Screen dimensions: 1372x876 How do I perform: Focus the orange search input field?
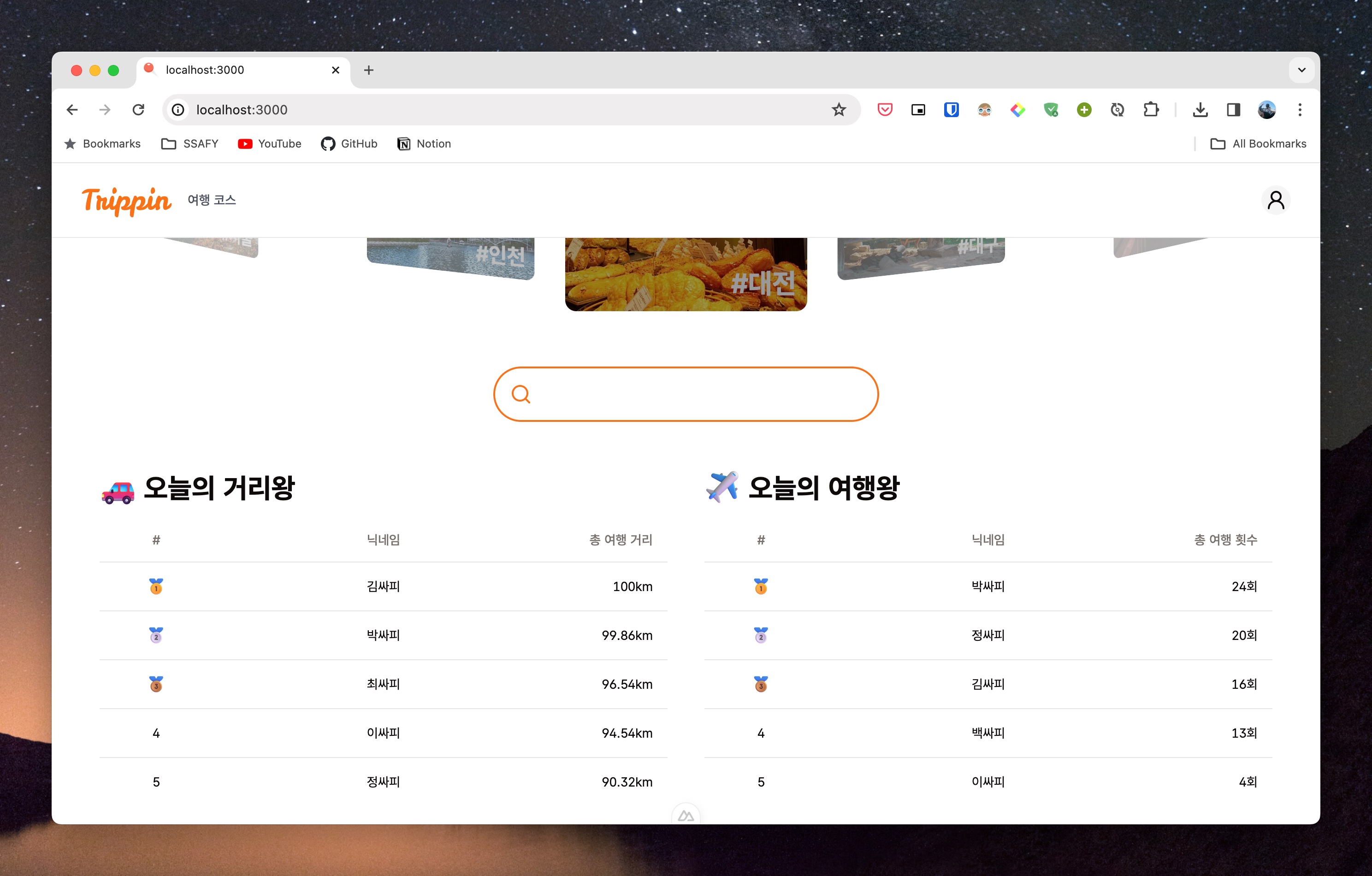coord(701,394)
